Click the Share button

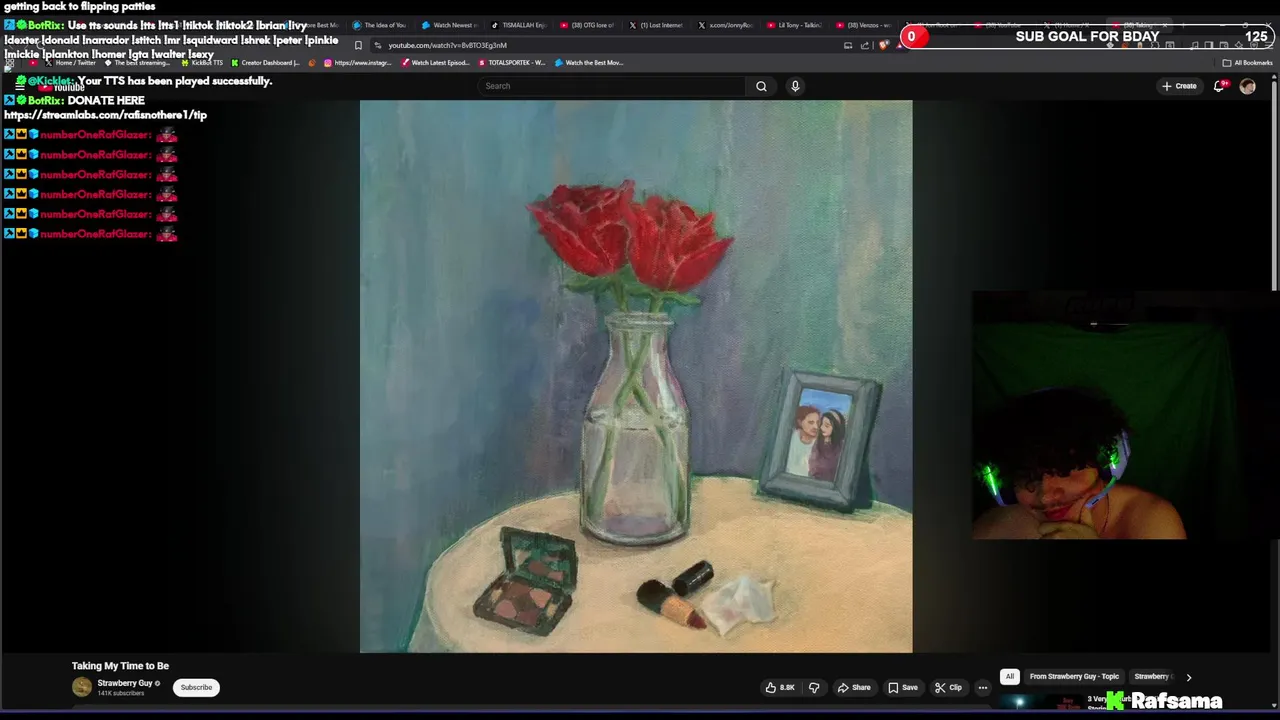[854, 687]
